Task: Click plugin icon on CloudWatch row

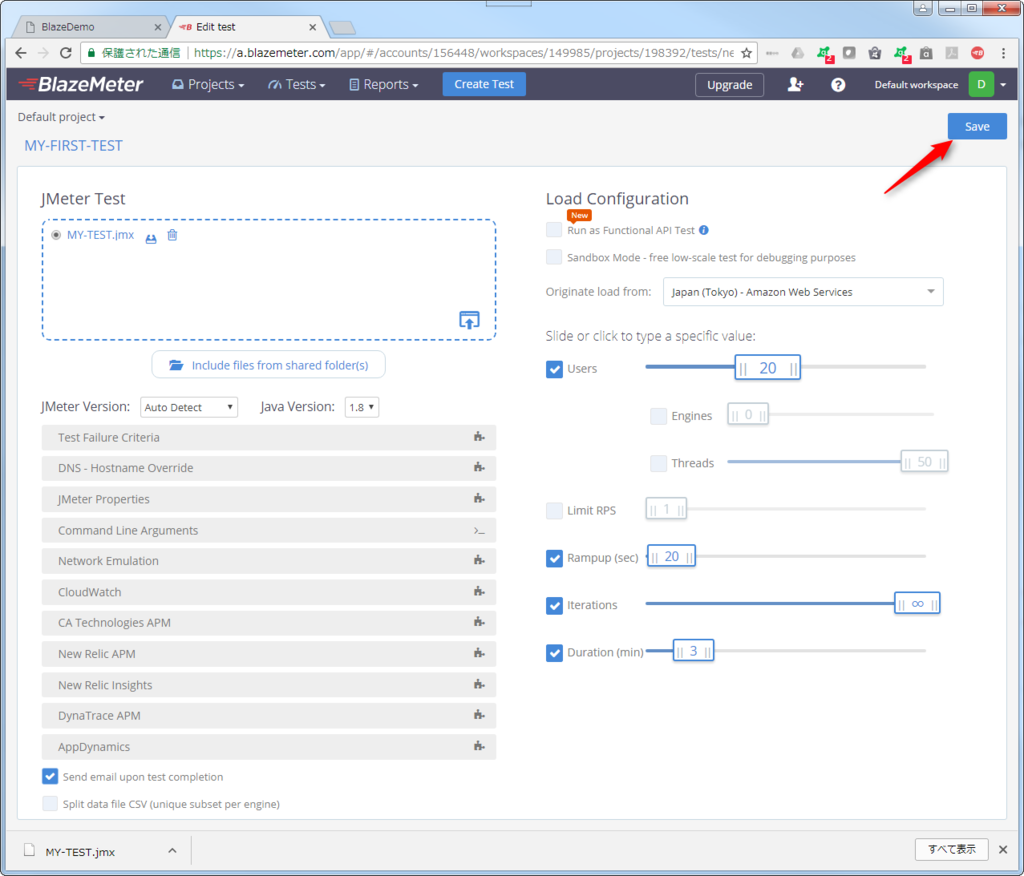Action: 479,592
